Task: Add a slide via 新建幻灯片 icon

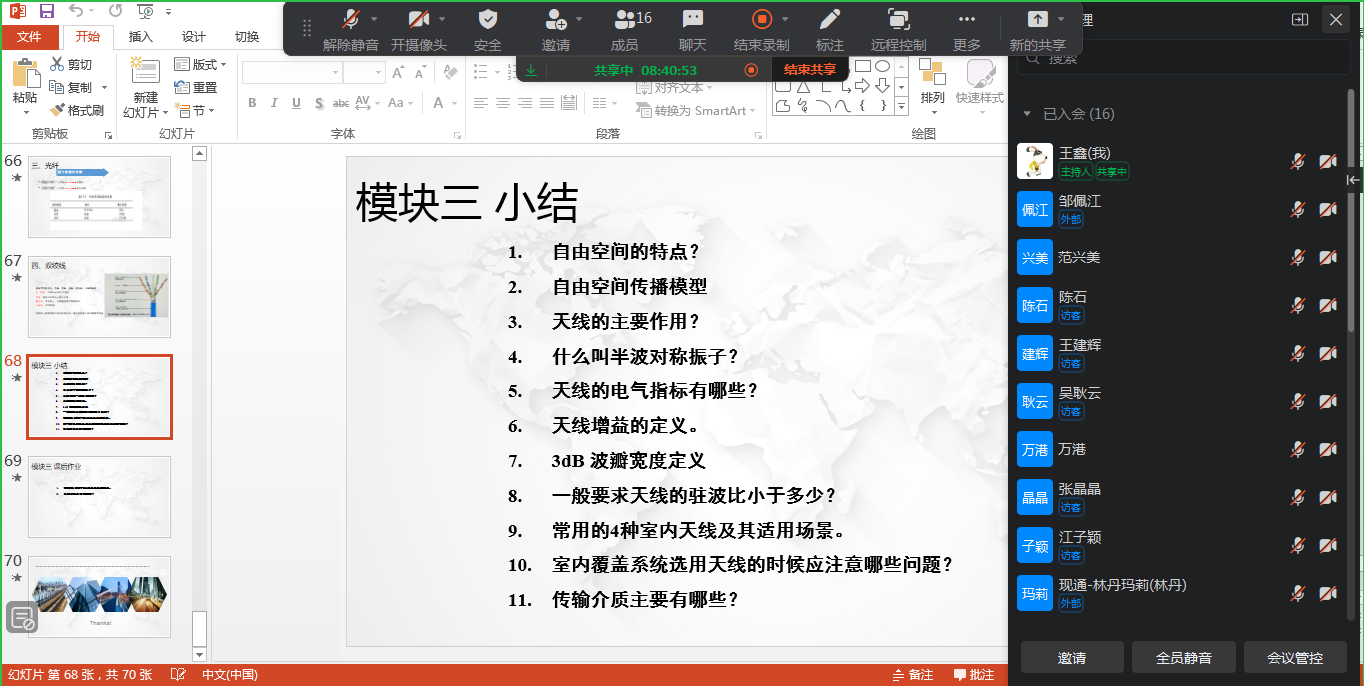Action: click(146, 71)
